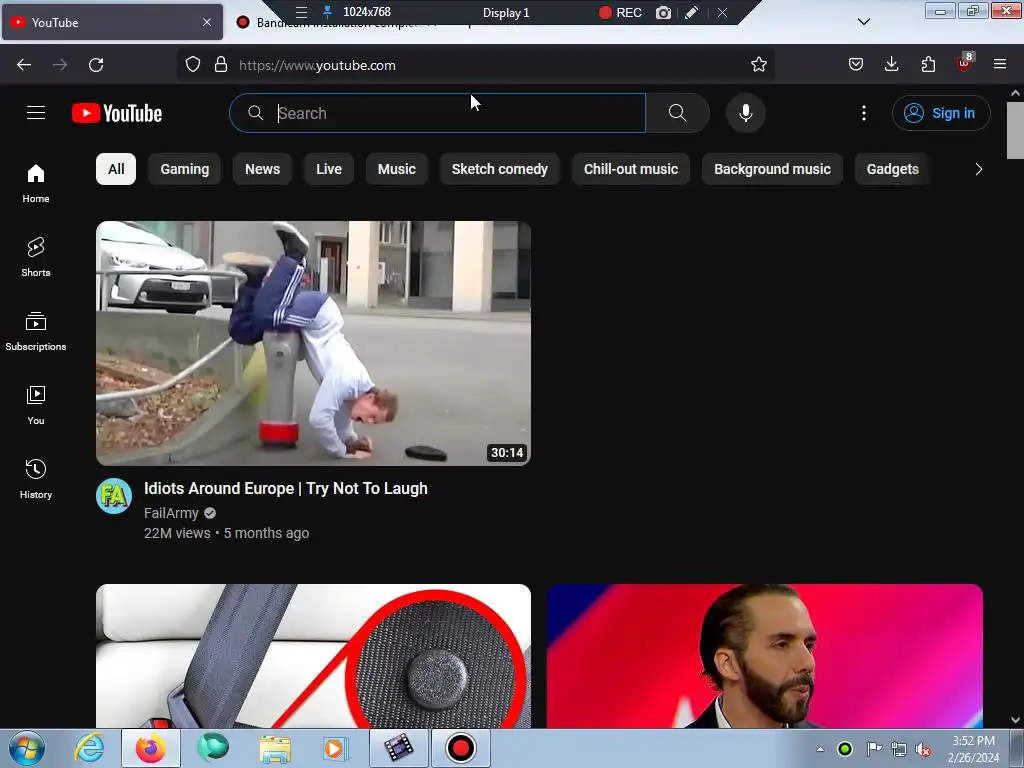Select the All filter chip

pos(116,169)
